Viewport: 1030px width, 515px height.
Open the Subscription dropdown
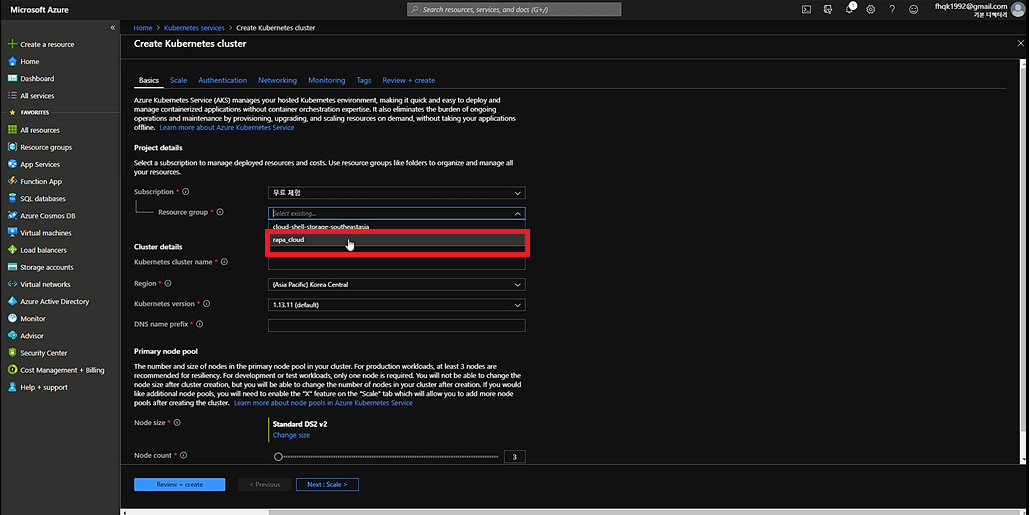tap(397, 193)
